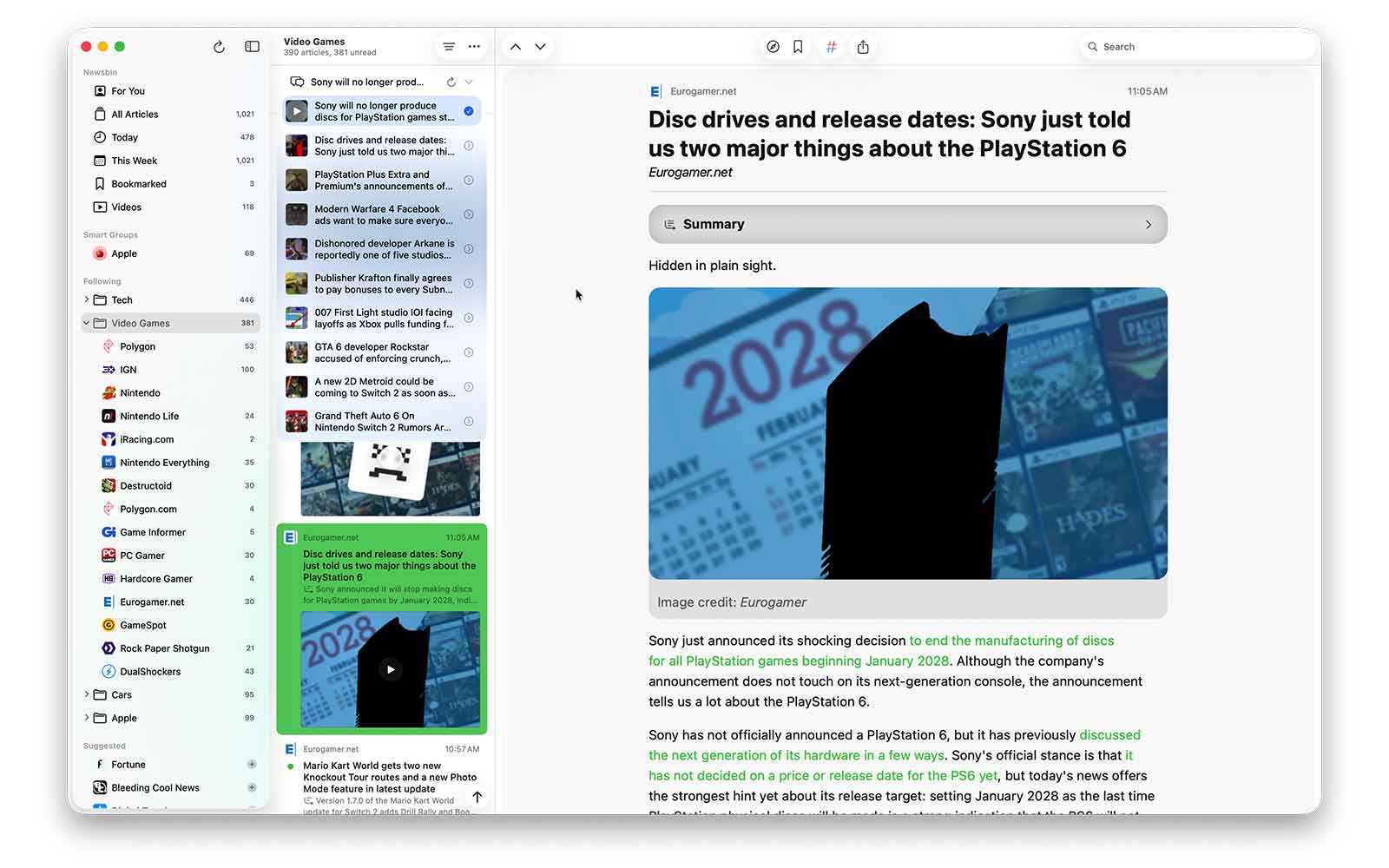The height and width of the screenshot is (868, 1389).
Task: Collapse the Video Games folder
Action: (87, 323)
